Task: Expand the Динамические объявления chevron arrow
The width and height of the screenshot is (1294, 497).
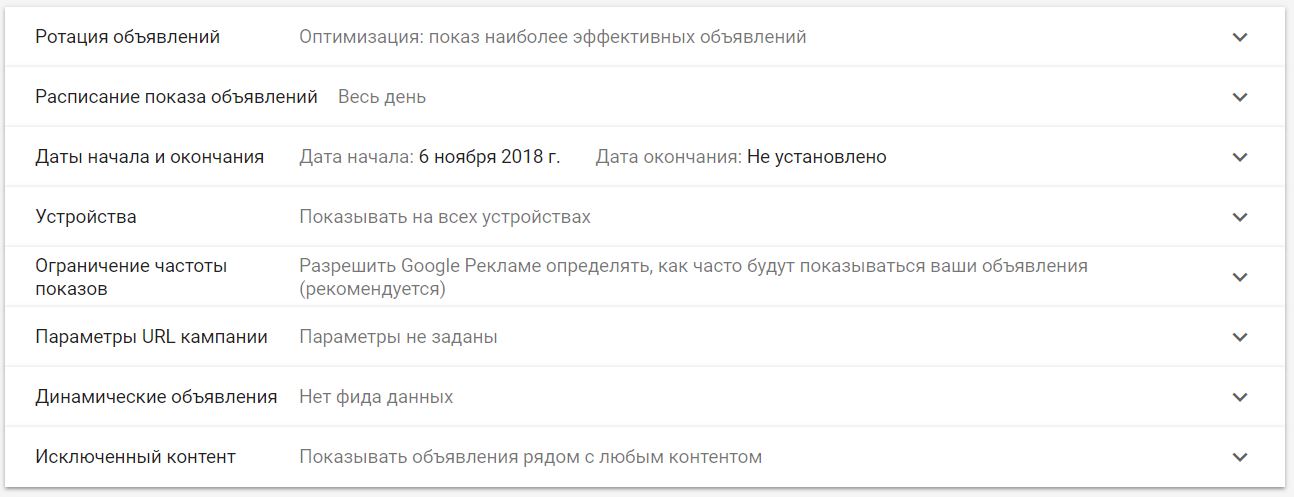Action: pyautogui.click(x=1240, y=397)
